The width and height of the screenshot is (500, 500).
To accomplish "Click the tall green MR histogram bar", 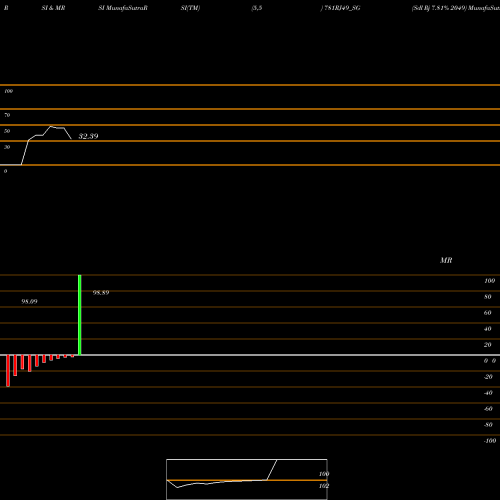I will 80,315.
